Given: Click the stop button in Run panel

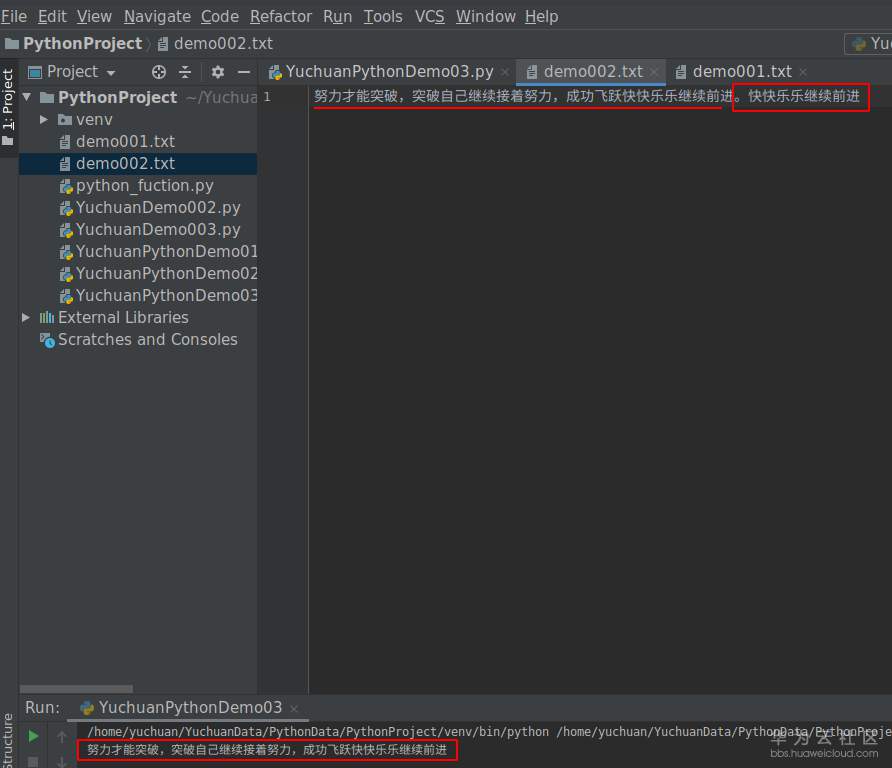Looking at the screenshot, I should point(33,761).
